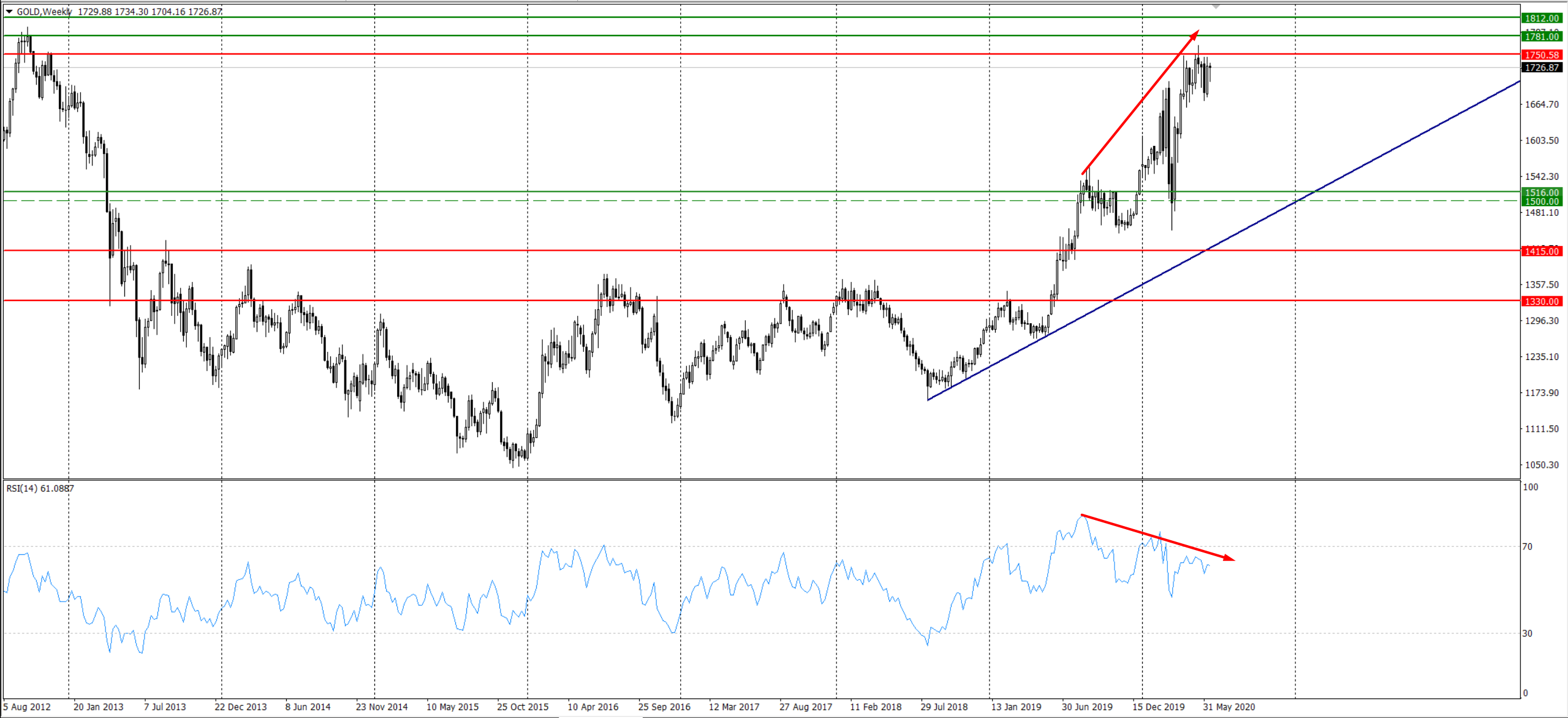The width and height of the screenshot is (1568, 718).
Task: Select the 1516.00 green level label
Action: (x=1542, y=193)
